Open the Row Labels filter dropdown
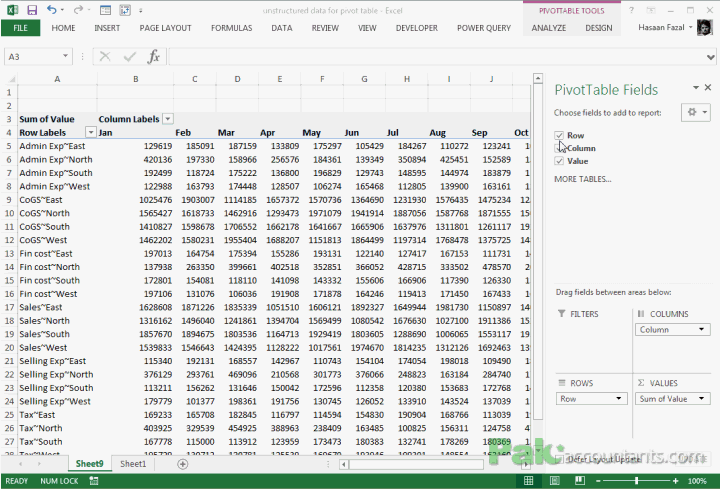This screenshot has height=489, width=720. 90,133
